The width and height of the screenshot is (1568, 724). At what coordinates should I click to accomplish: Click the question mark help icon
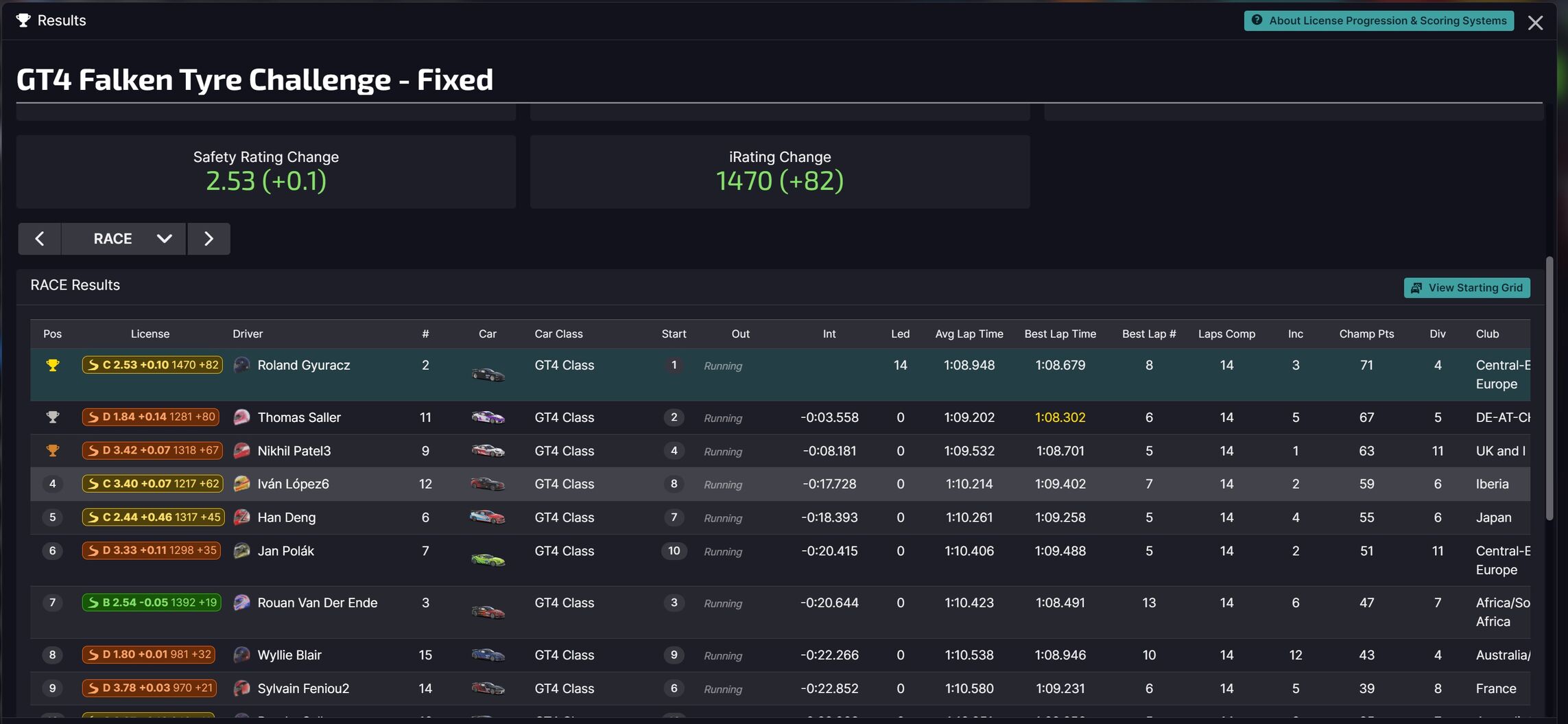pos(1257,21)
